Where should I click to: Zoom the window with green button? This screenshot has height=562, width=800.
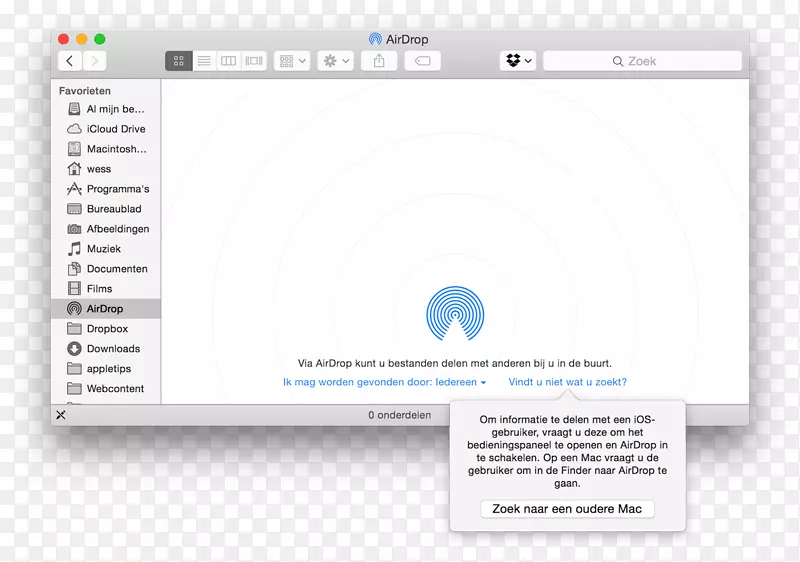100,39
